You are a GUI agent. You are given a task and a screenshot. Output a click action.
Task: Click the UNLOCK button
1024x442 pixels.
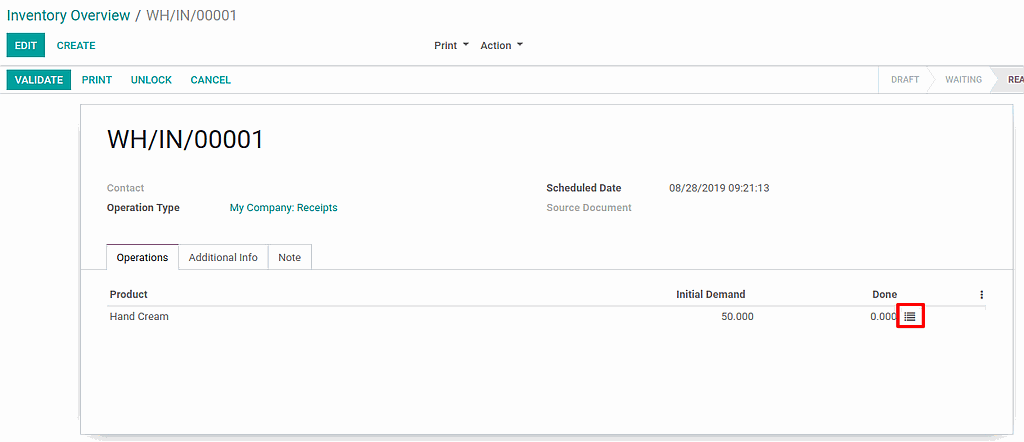pyautogui.click(x=151, y=80)
